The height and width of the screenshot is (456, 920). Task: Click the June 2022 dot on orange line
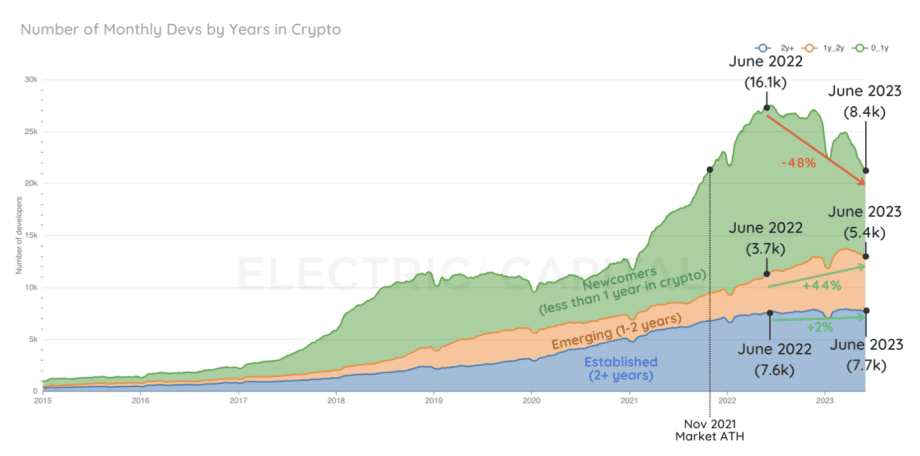pos(767,274)
